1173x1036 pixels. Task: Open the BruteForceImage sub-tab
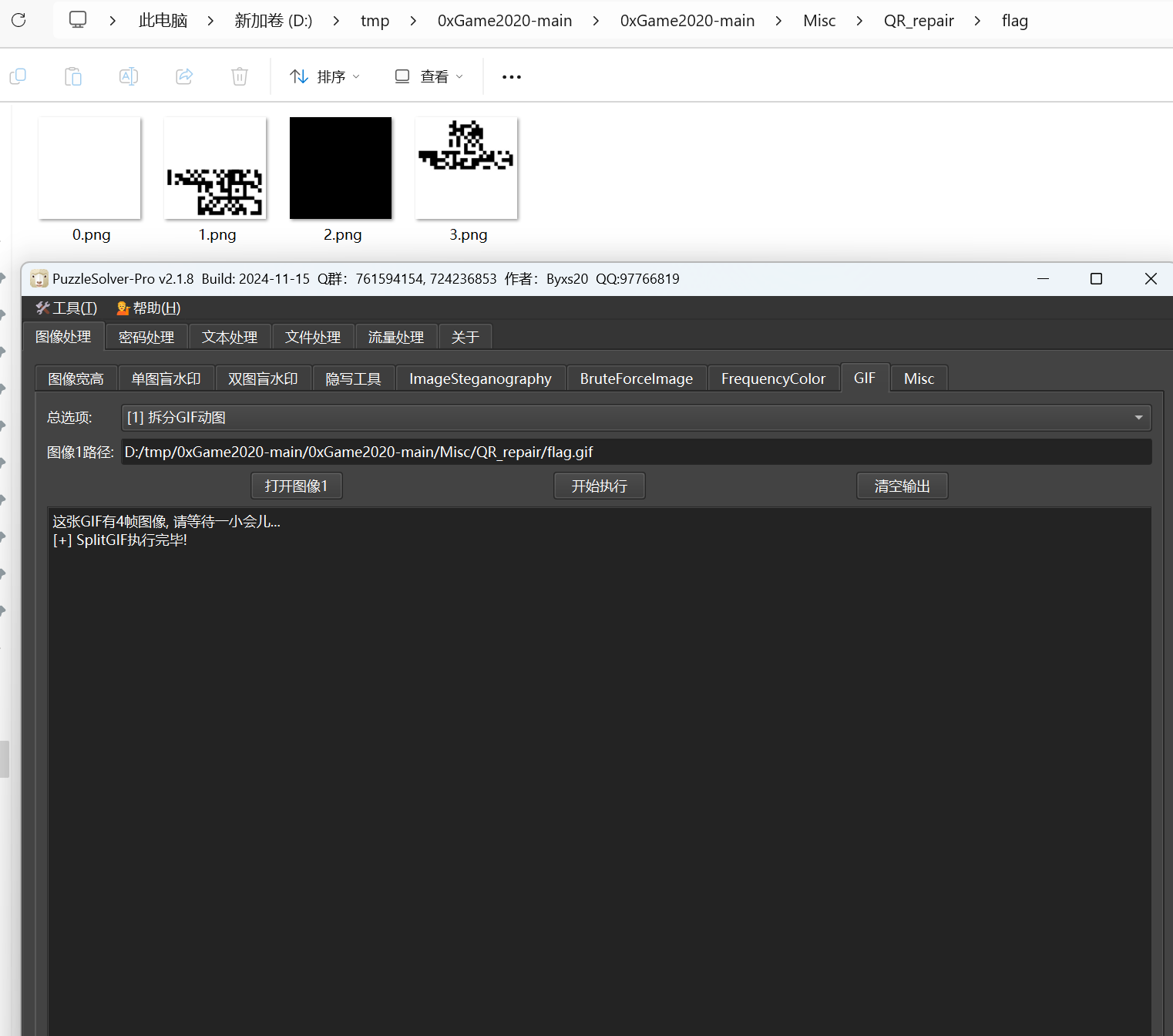point(637,378)
